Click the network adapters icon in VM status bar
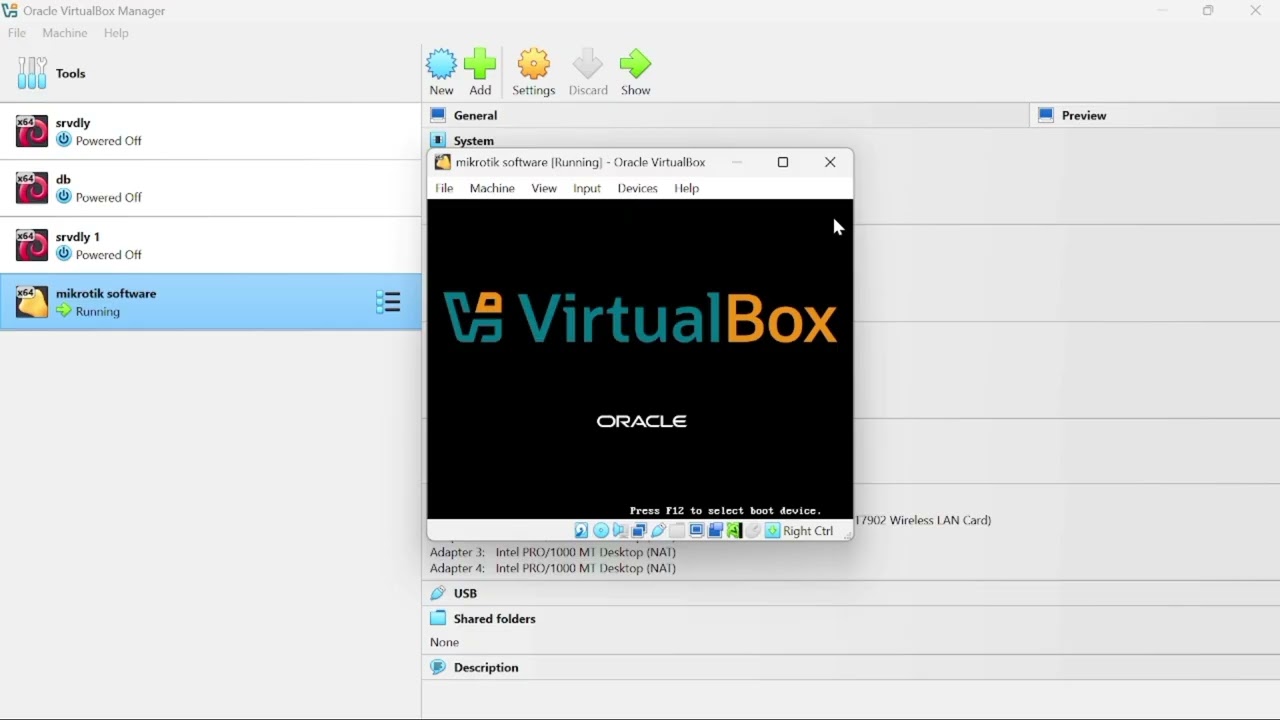Image resolution: width=1280 pixels, height=720 pixels. 639,531
